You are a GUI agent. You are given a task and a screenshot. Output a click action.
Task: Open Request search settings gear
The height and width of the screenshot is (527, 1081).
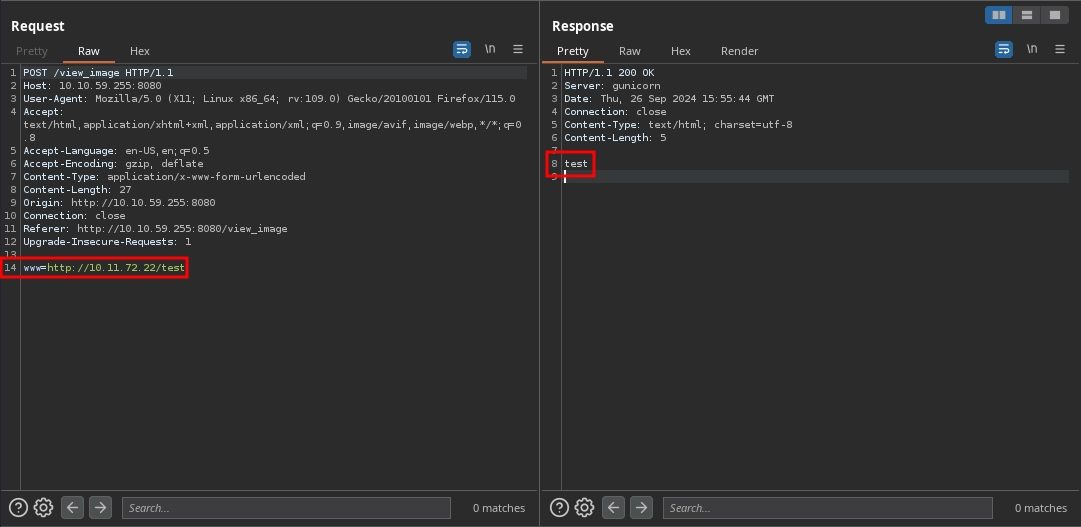(43, 508)
